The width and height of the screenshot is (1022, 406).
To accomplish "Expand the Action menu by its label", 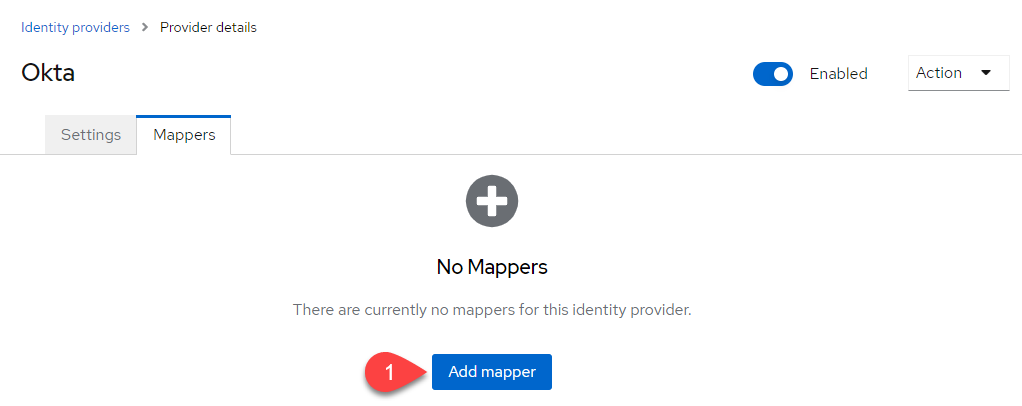I will tap(939, 73).
